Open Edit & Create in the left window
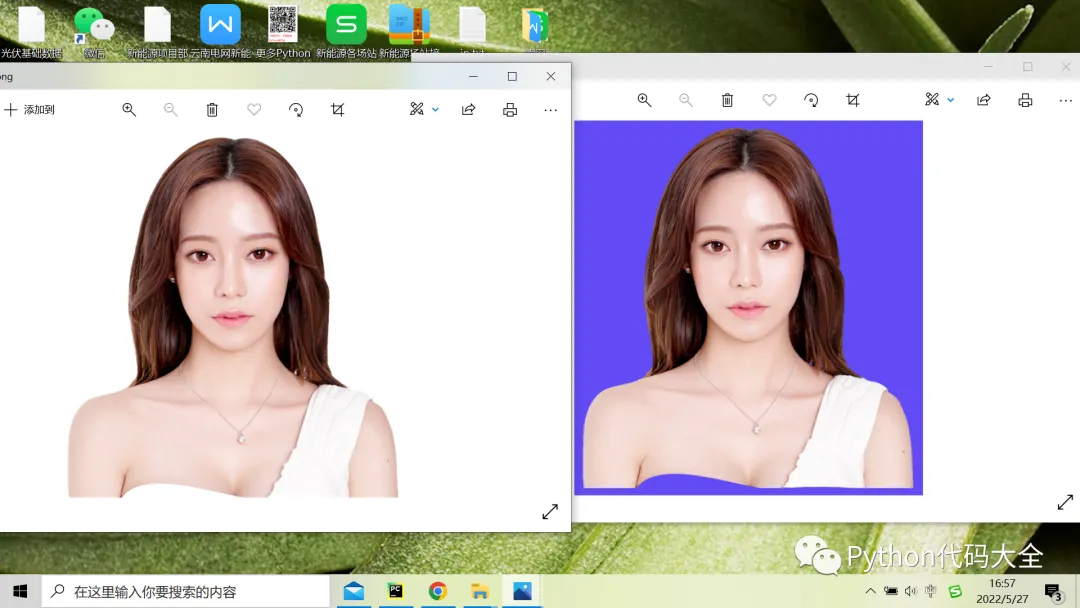Screen dimensions: 1080x608 click(x=417, y=109)
